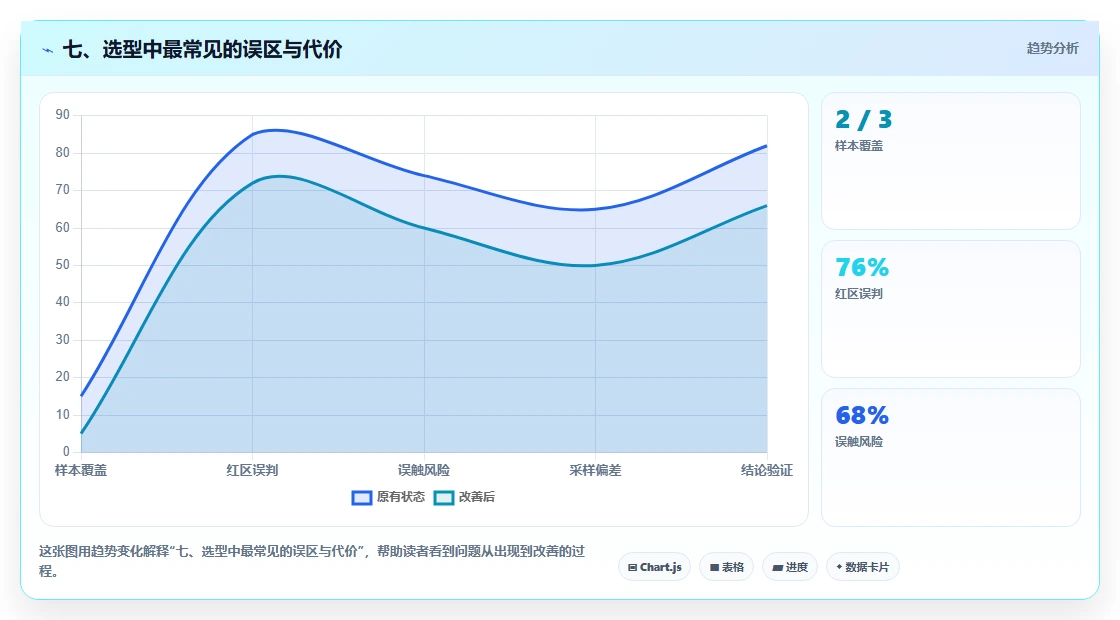Screen dimensions: 1120x620
Task: Select the 2 / 3 样本覆盖 data card
Action: click(951, 161)
